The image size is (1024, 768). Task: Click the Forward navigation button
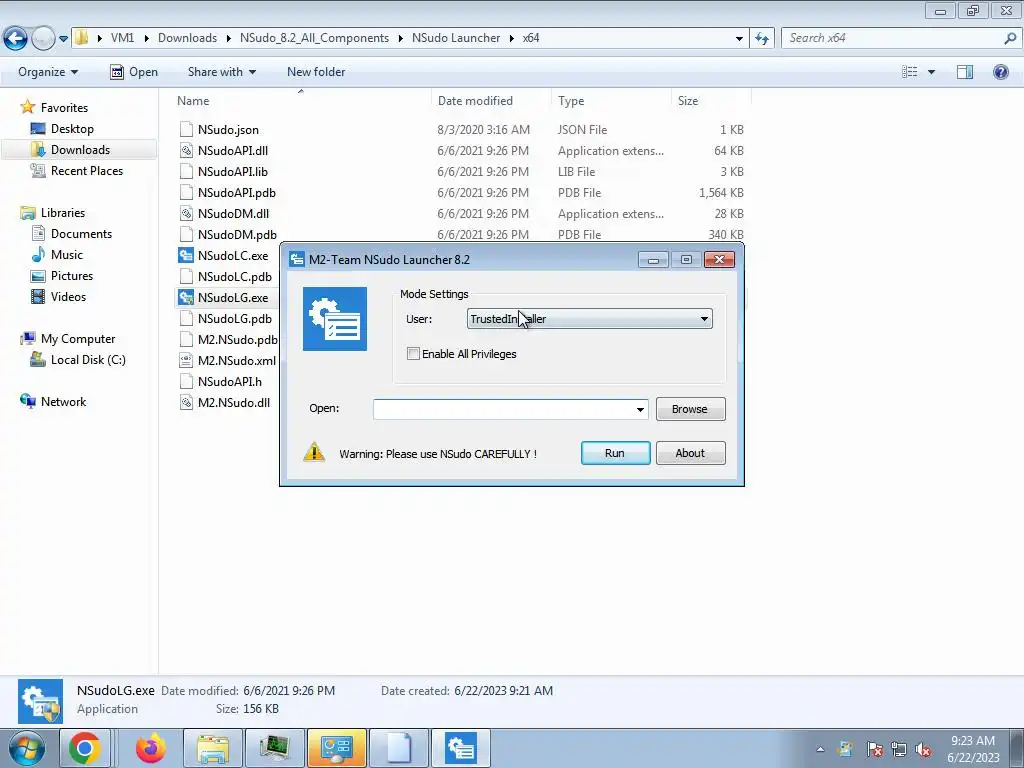pos(43,38)
